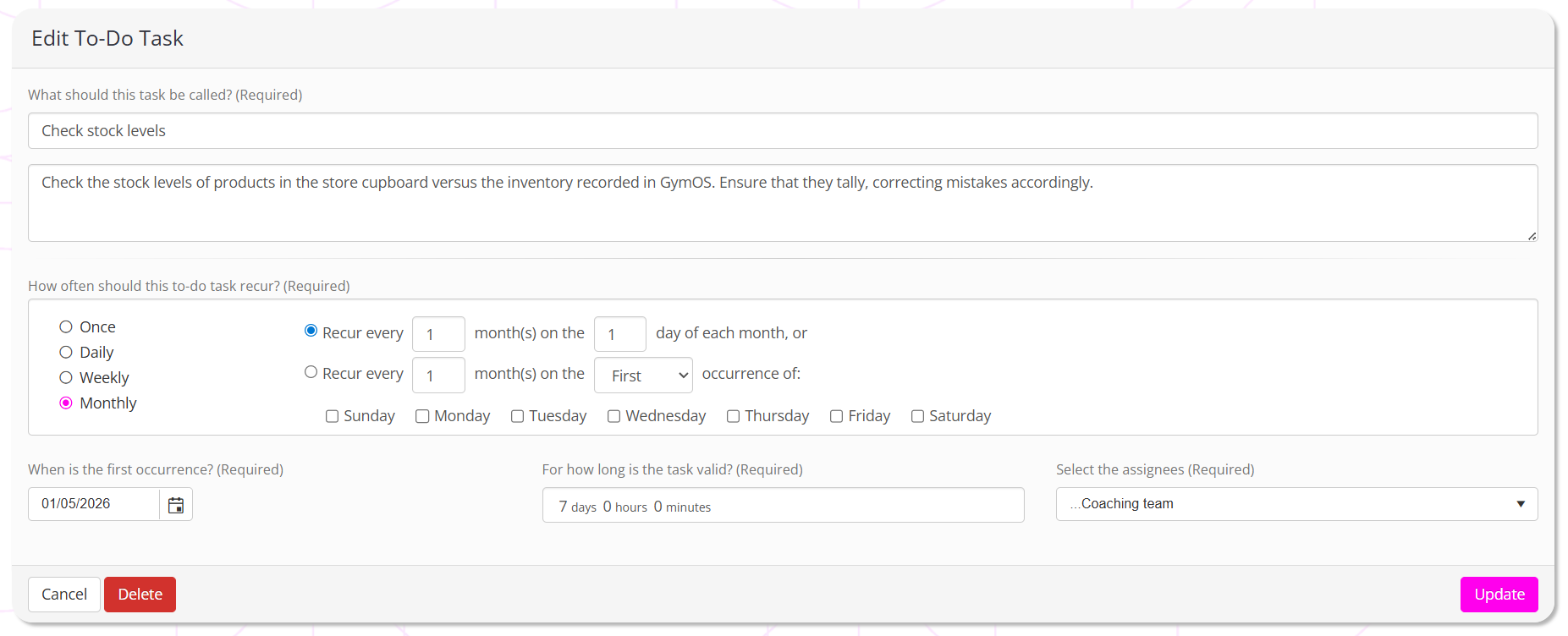Open the First occurrence dropdown
1568x636 pixels.
643,376
